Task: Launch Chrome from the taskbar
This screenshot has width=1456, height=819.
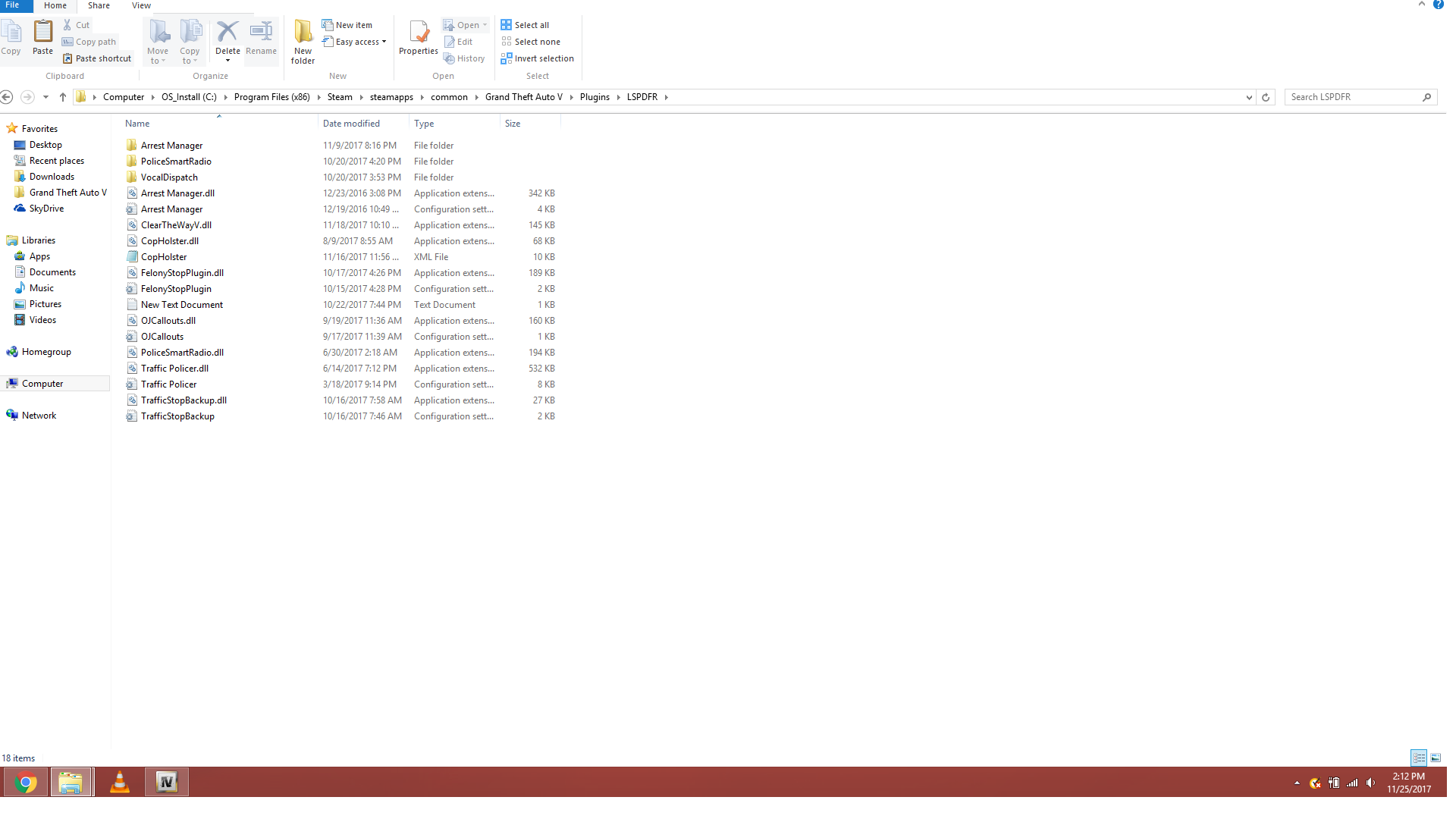Action: tap(26, 782)
